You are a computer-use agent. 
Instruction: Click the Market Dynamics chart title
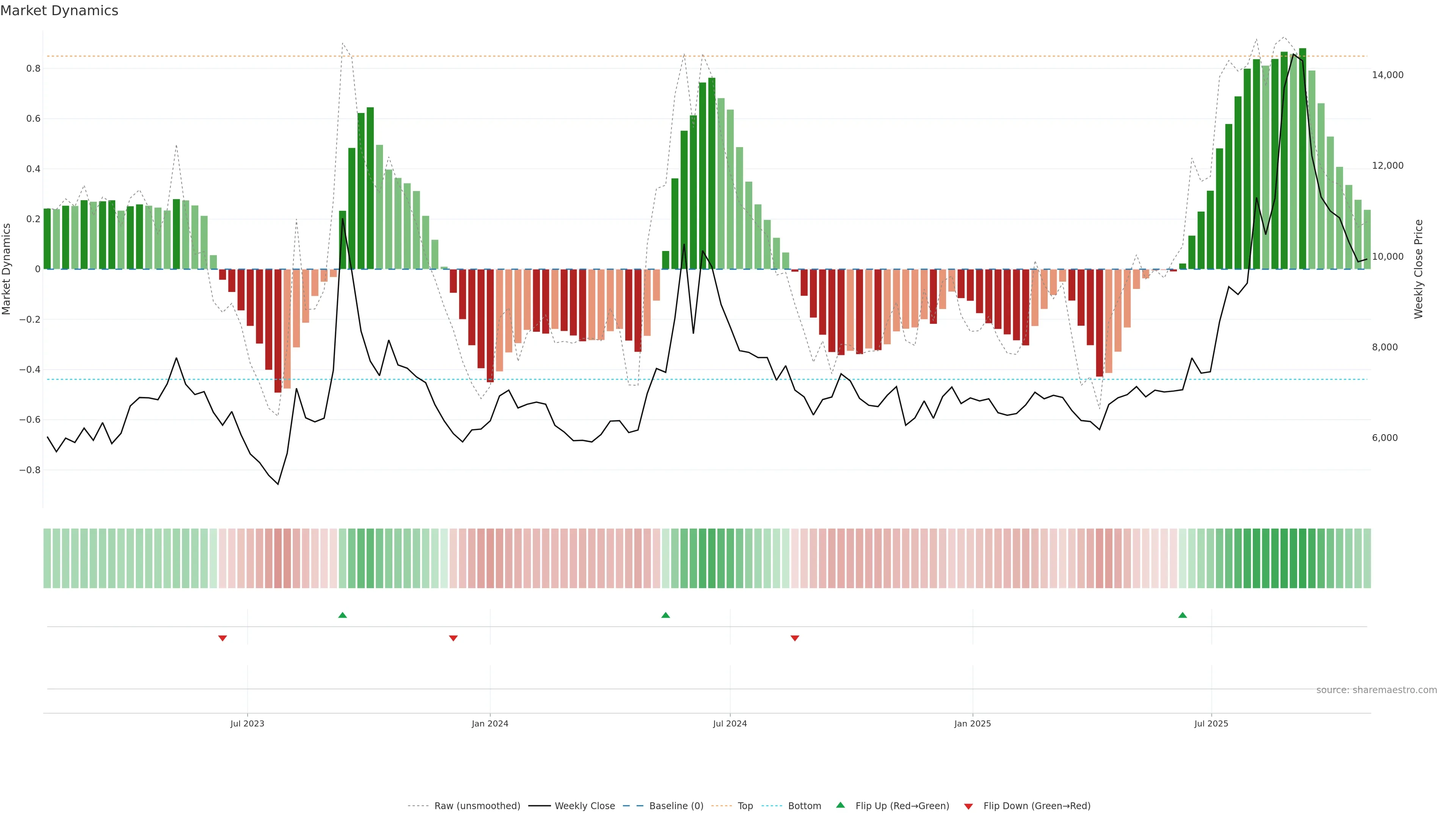(60, 11)
